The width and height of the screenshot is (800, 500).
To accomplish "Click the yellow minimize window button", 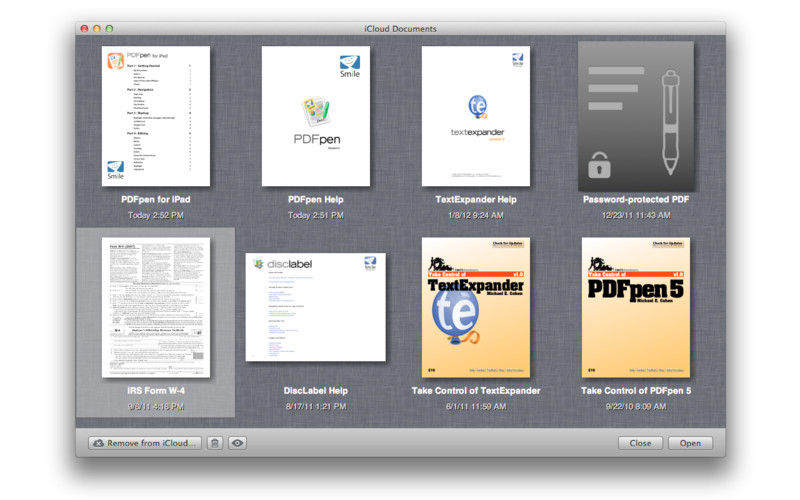I will click(97, 29).
